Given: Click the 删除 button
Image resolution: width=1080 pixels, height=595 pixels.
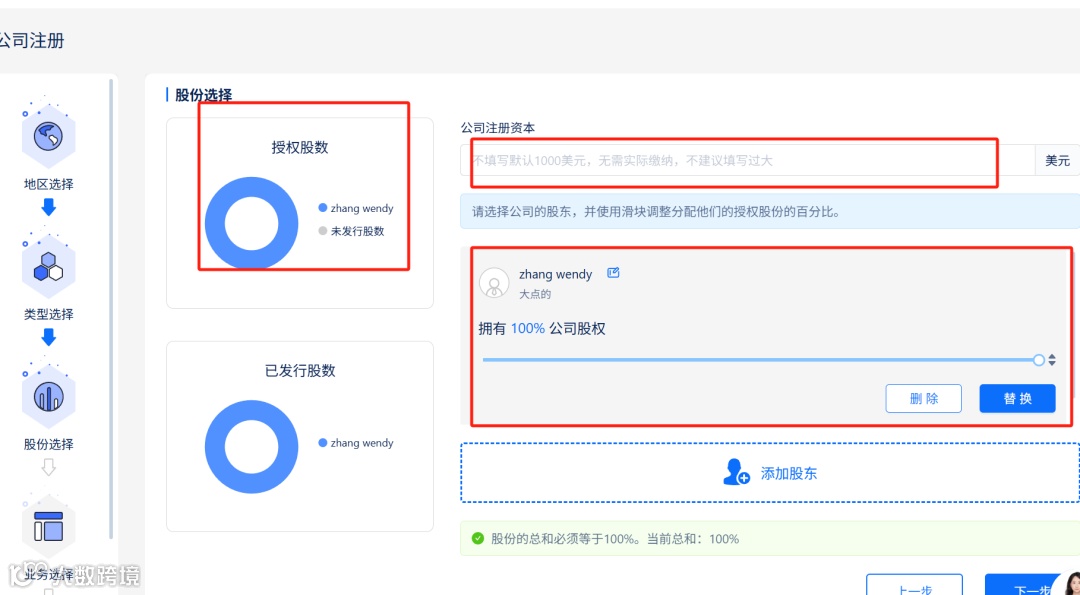Looking at the screenshot, I should coord(923,398).
